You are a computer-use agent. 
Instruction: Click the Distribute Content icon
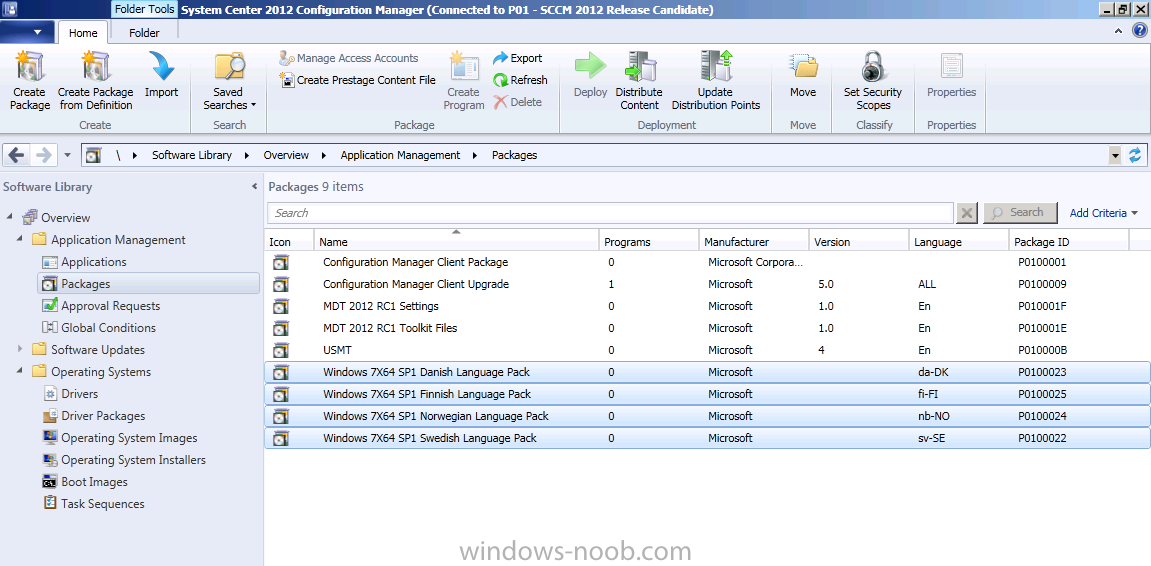[639, 66]
